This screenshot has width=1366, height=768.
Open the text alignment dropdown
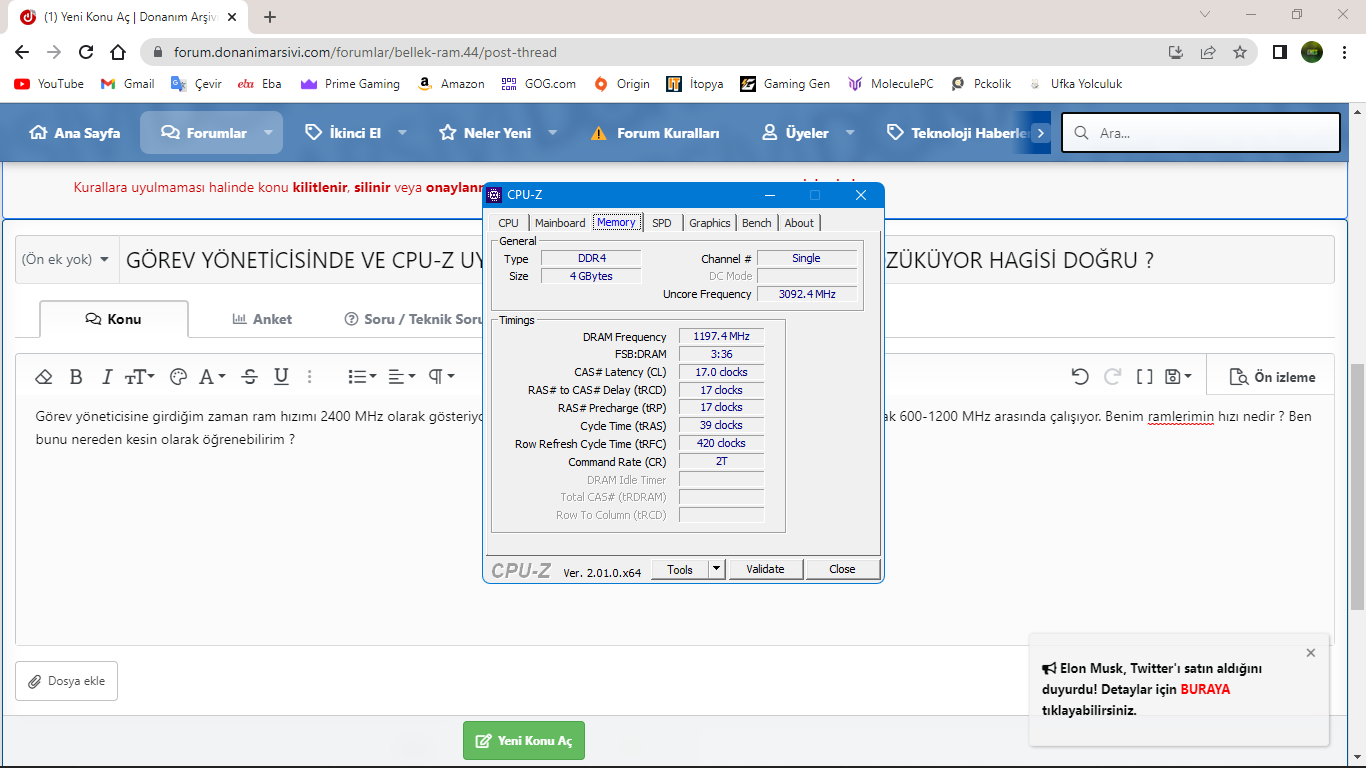402,377
